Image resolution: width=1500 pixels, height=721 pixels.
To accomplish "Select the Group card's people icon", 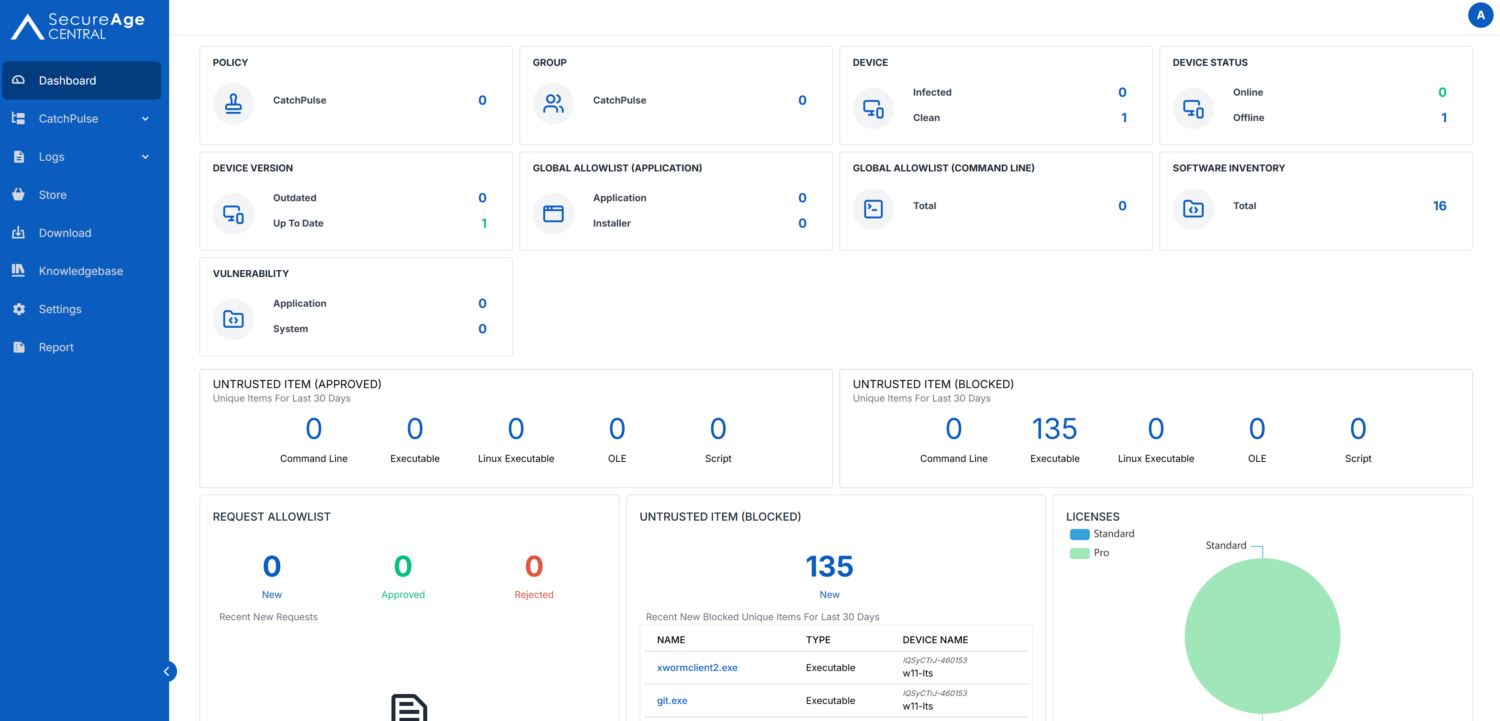I will [x=553, y=100].
